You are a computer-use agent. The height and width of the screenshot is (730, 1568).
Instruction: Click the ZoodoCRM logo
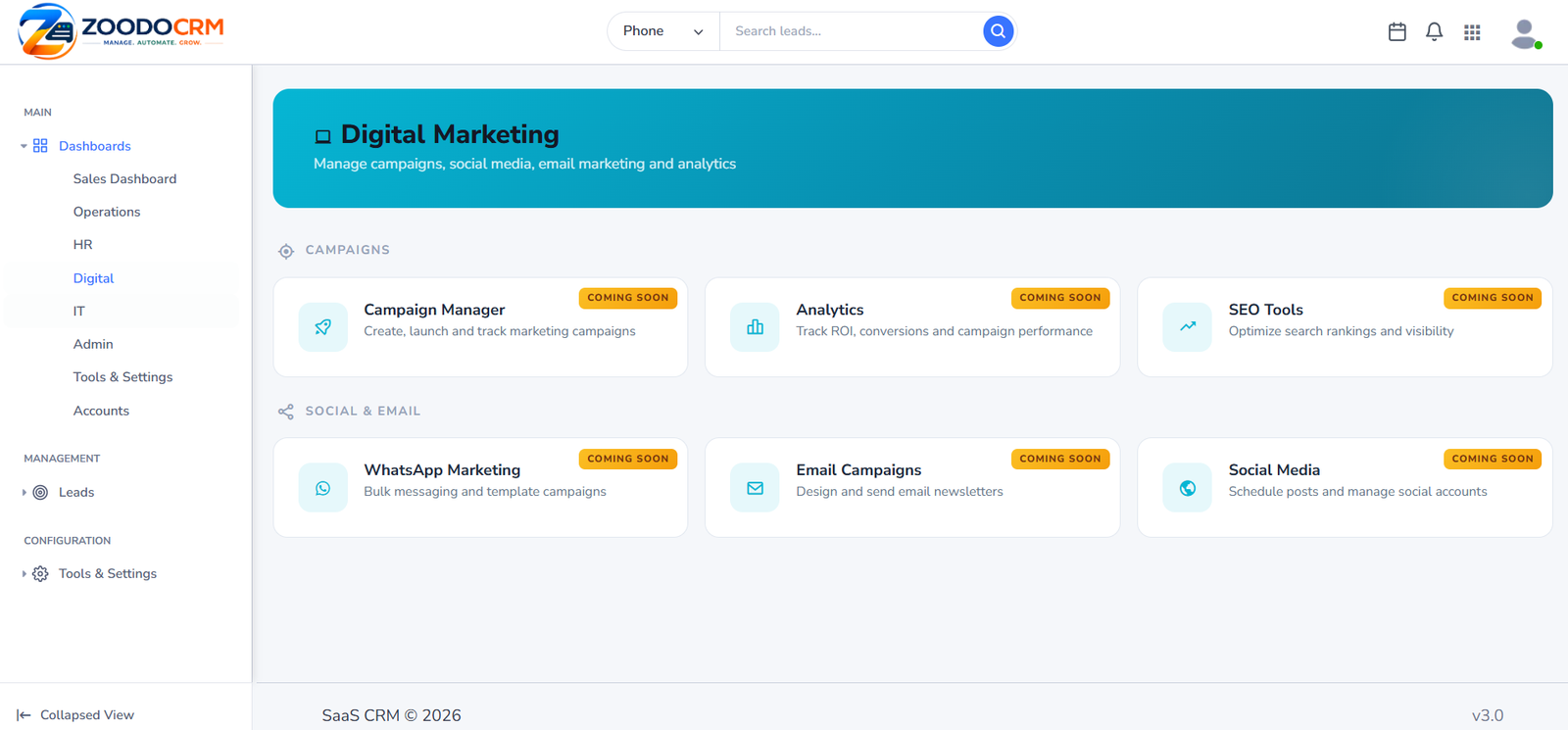[122, 31]
